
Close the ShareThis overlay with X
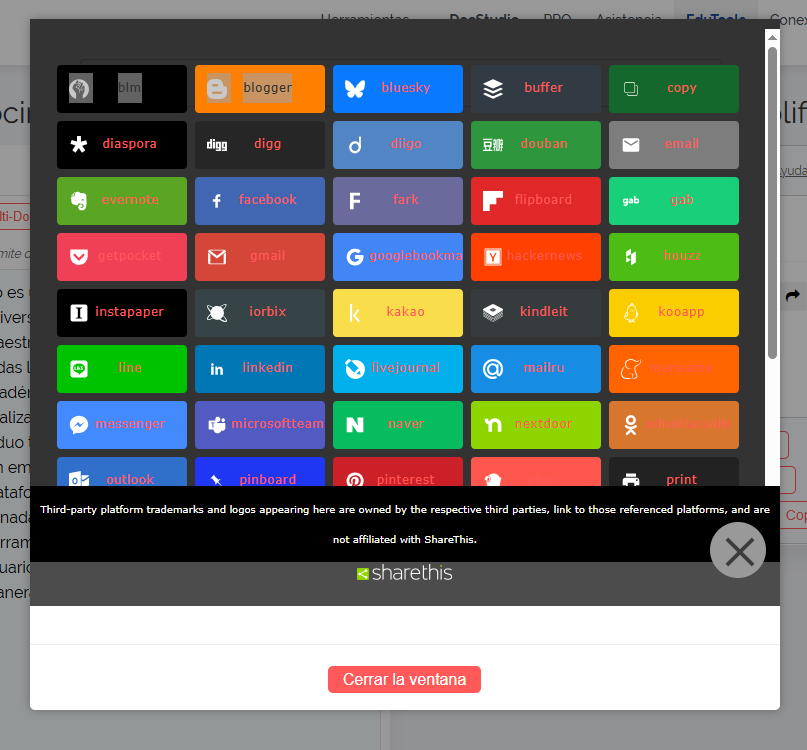[x=738, y=550]
